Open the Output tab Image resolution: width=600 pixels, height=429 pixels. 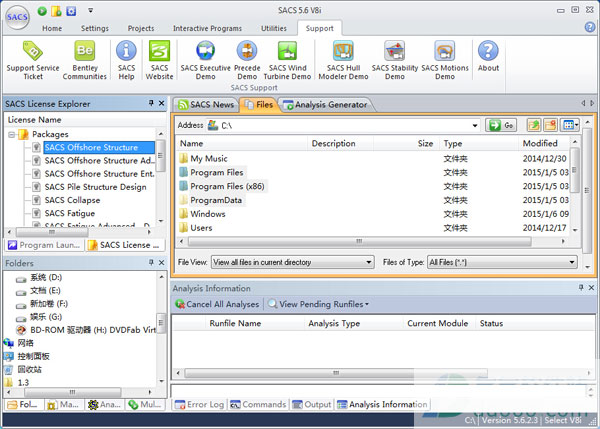coord(311,404)
